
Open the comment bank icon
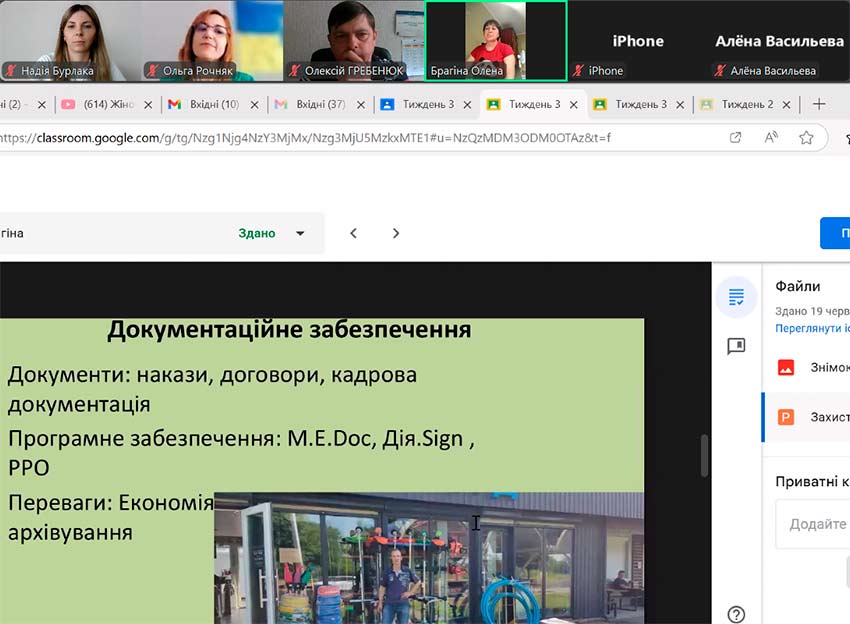coord(737,346)
